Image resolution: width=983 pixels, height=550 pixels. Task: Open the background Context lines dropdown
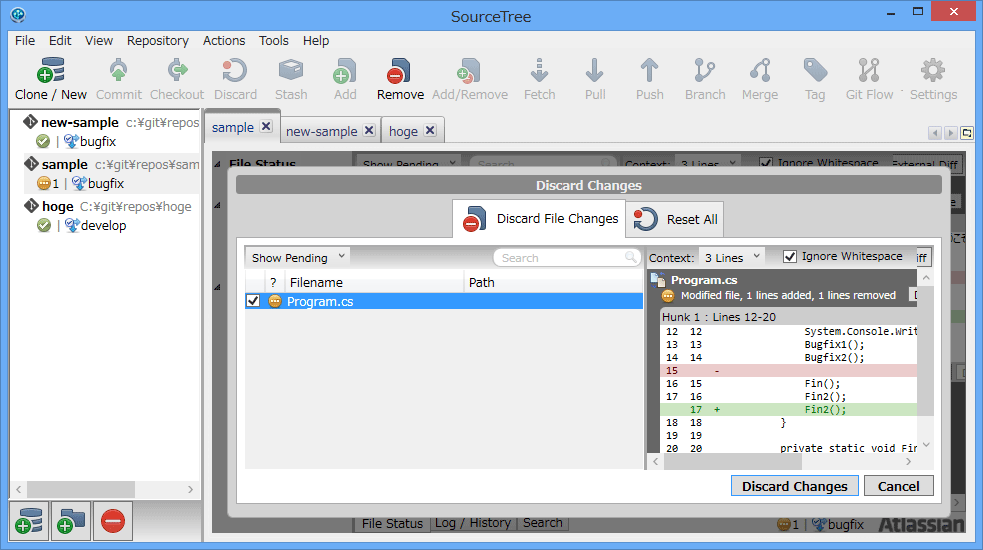(708, 162)
